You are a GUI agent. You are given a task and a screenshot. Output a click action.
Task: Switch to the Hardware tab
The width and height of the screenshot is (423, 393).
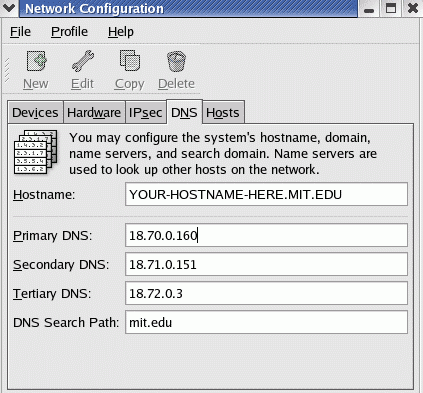tap(94, 112)
